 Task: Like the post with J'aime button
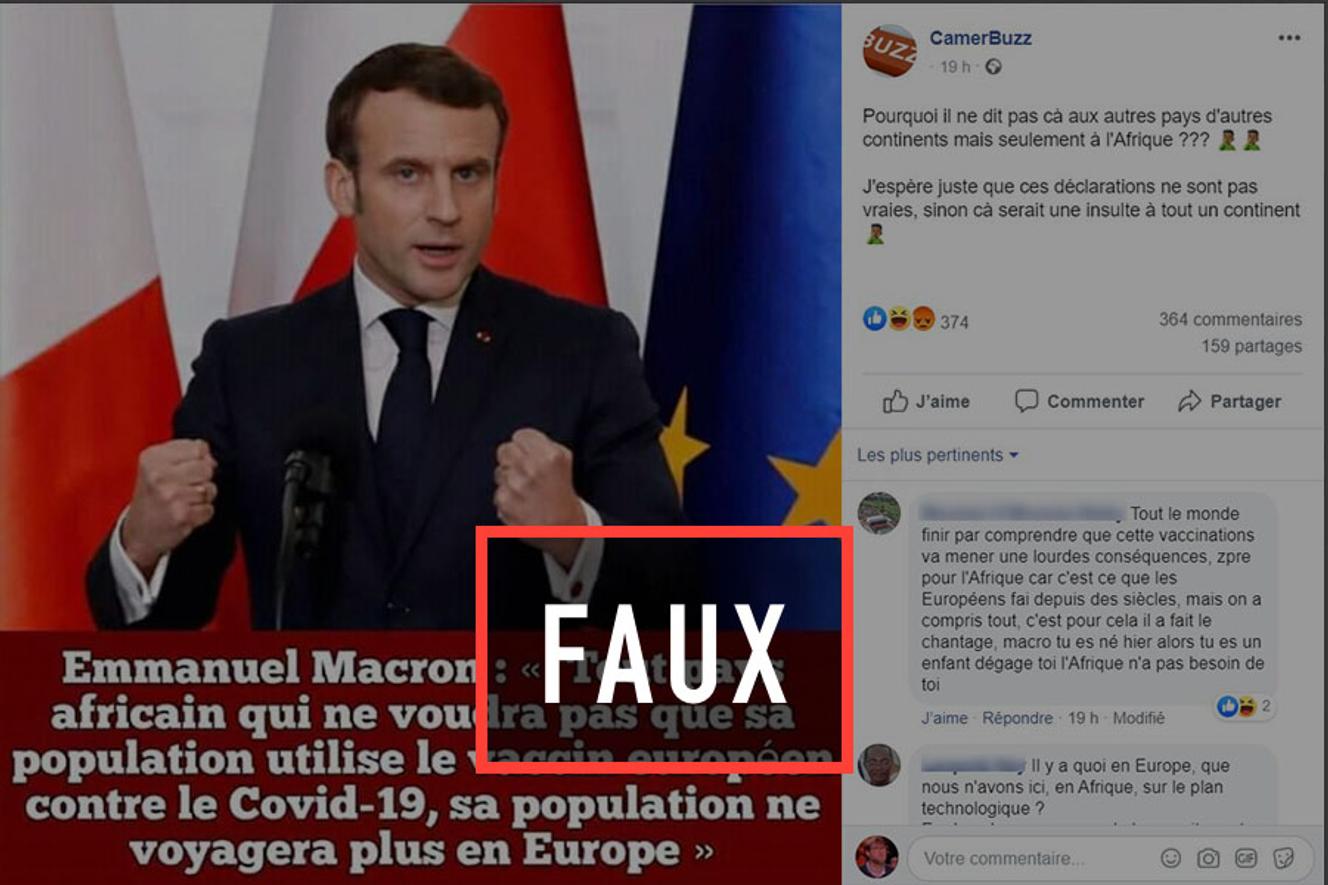(926, 401)
